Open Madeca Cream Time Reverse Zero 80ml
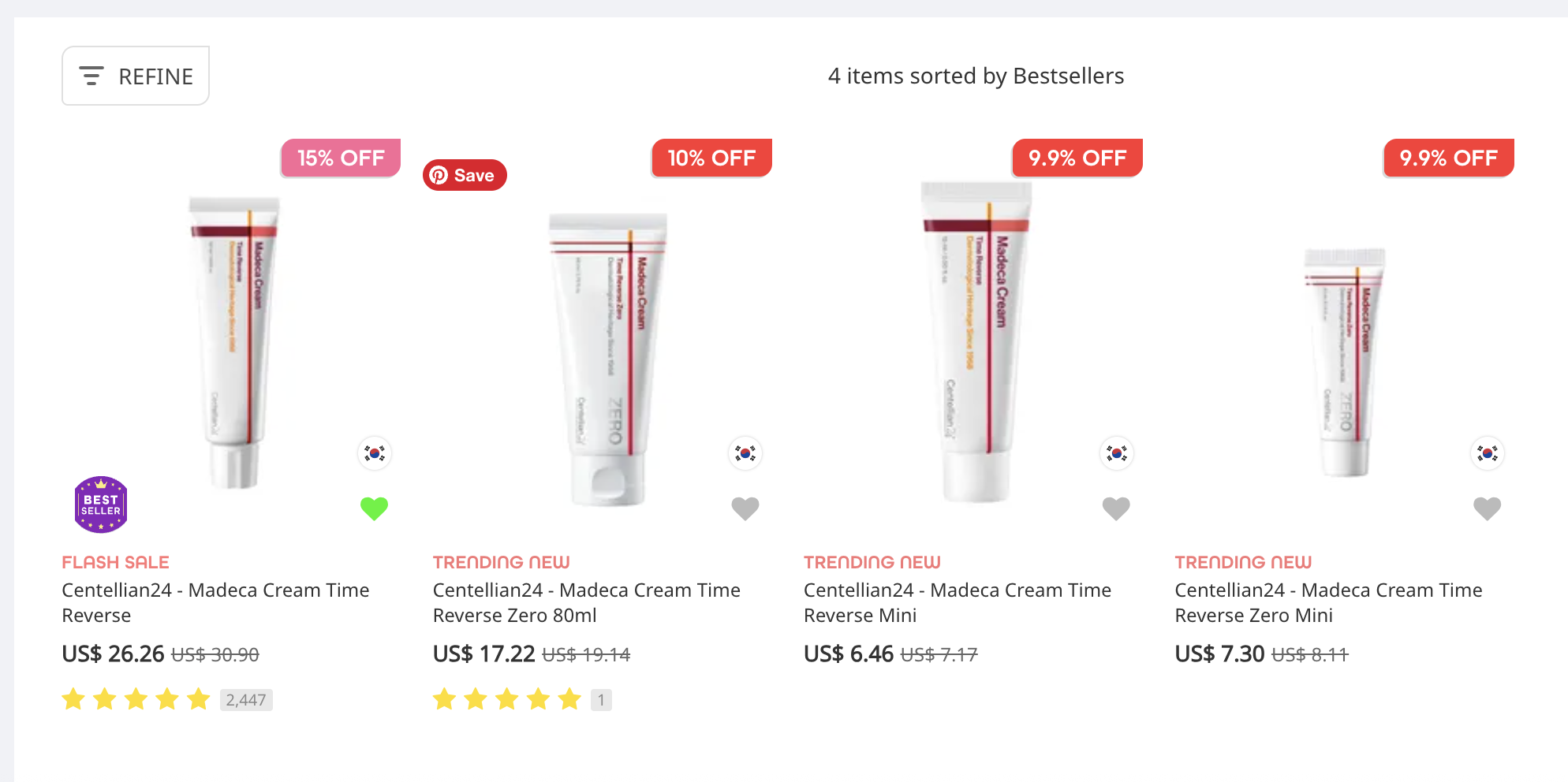 point(586,602)
